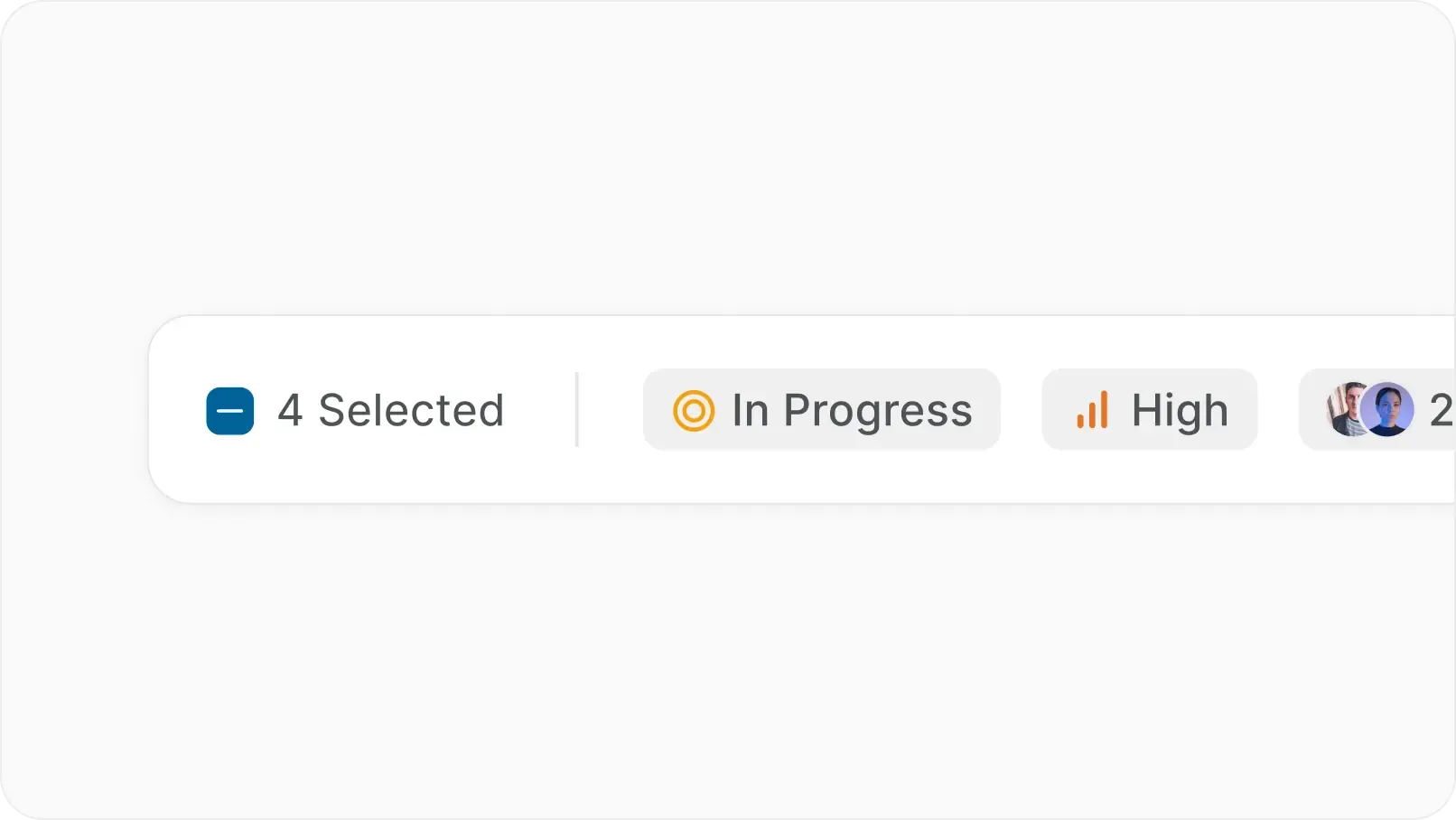Image resolution: width=1456 pixels, height=820 pixels.
Task: Click the assignee count number 2
Action: [x=1441, y=411]
